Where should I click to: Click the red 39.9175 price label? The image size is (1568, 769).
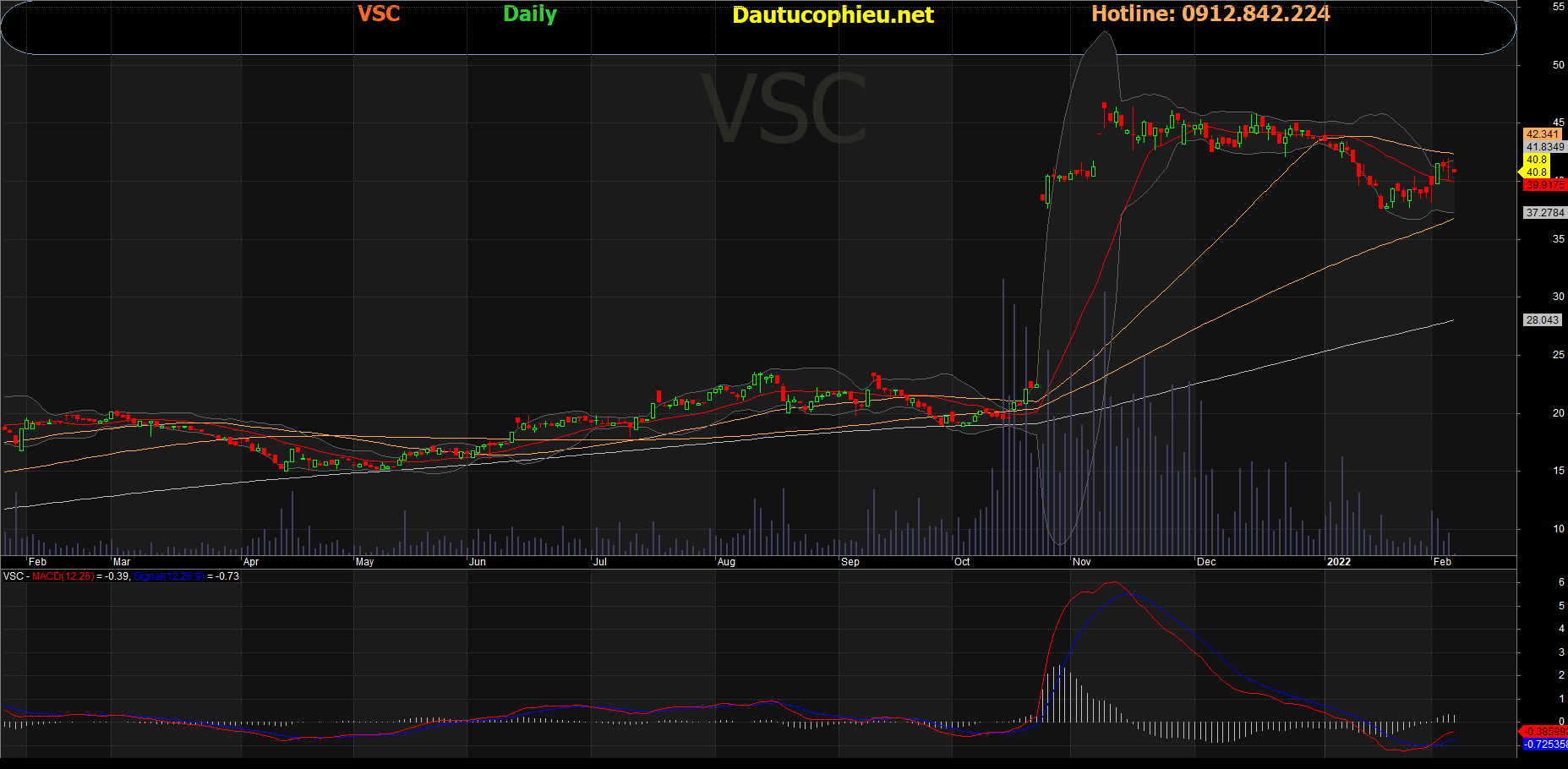[1545, 185]
